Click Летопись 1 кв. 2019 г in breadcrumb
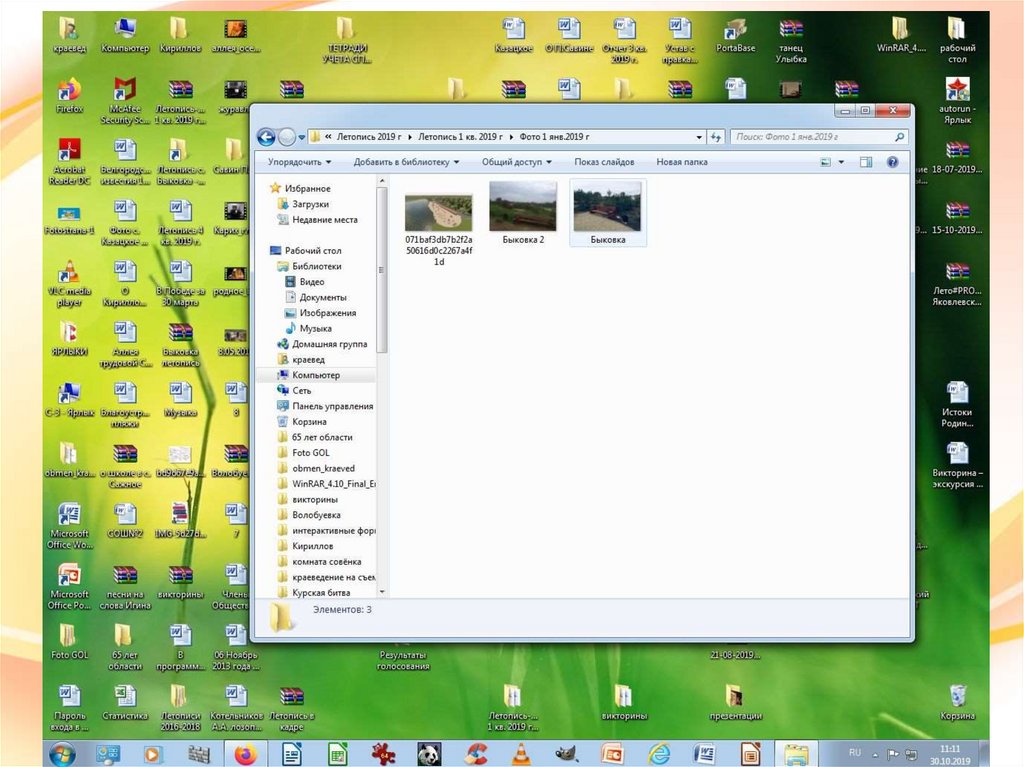This screenshot has height=767, width=1024. [462, 137]
